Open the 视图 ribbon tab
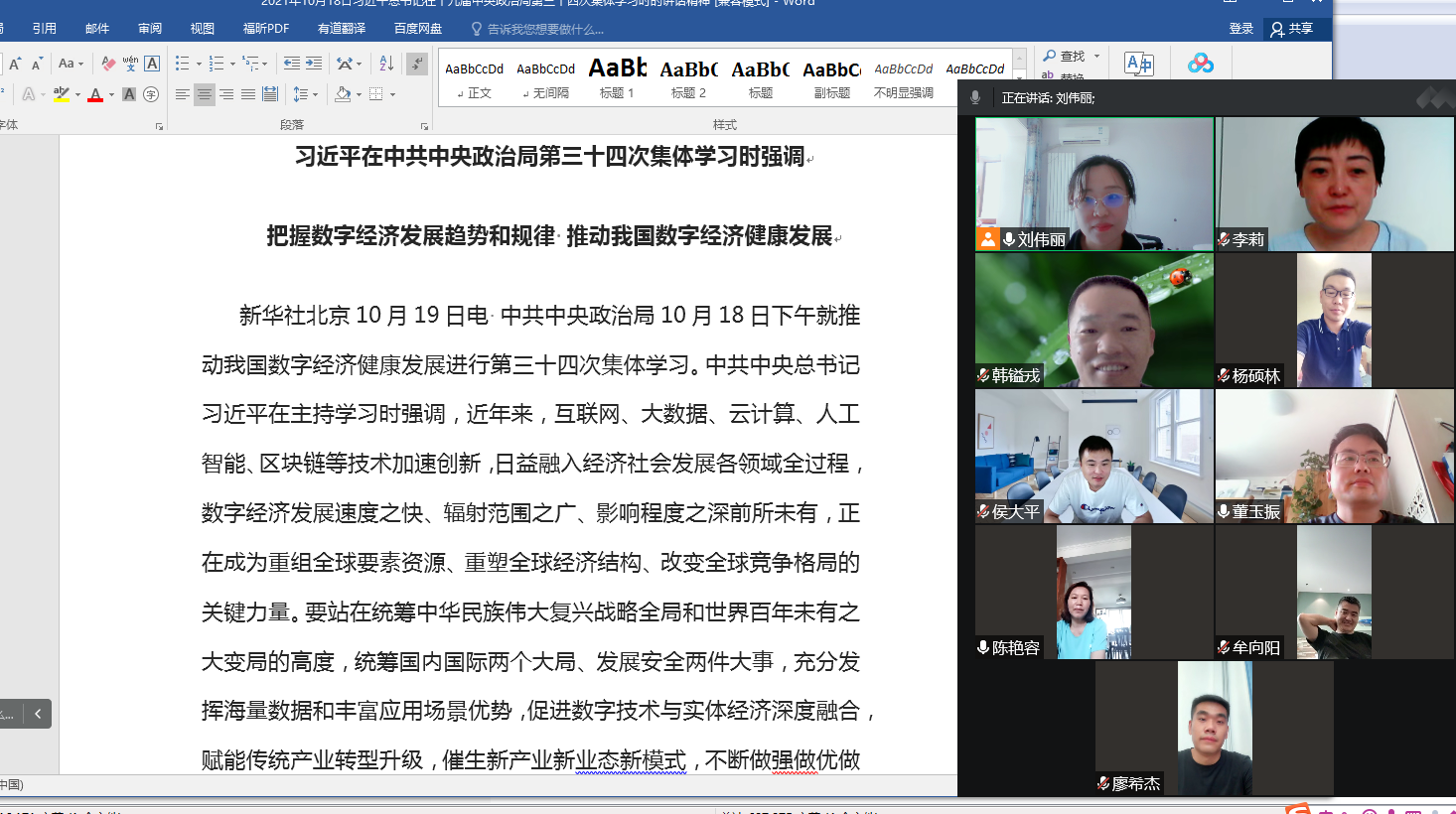The image size is (1456, 814). 203,29
